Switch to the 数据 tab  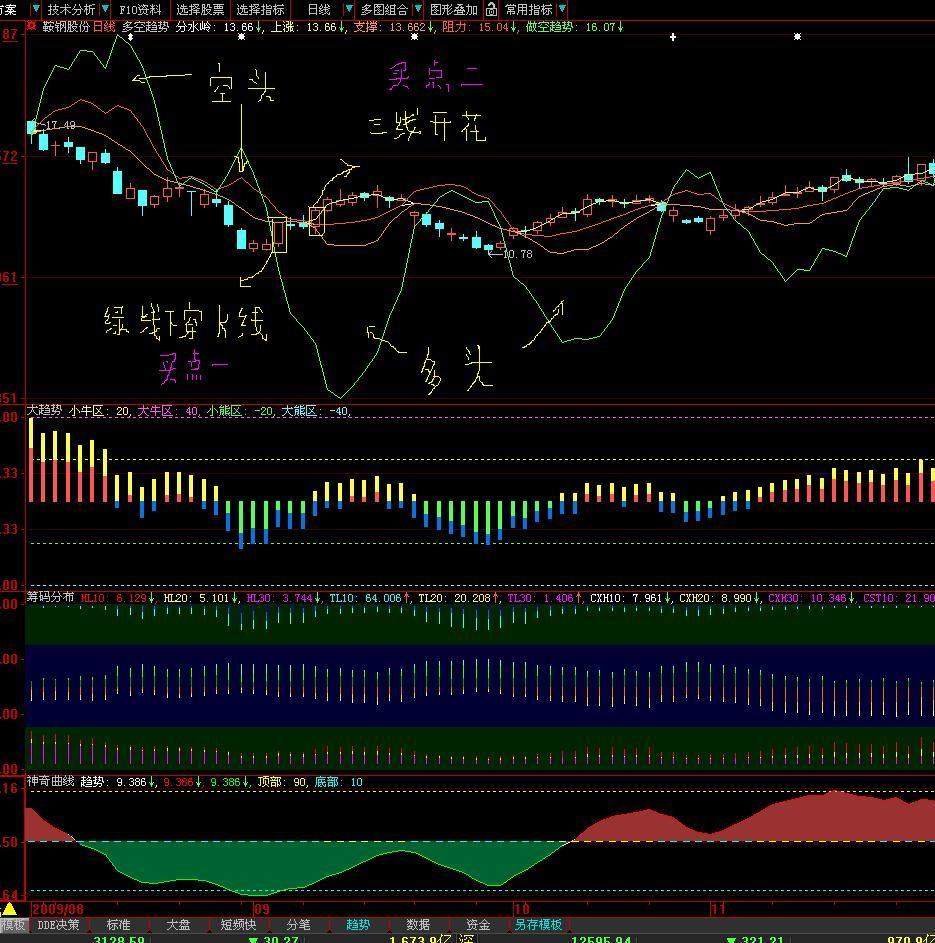pyautogui.click(x=418, y=924)
